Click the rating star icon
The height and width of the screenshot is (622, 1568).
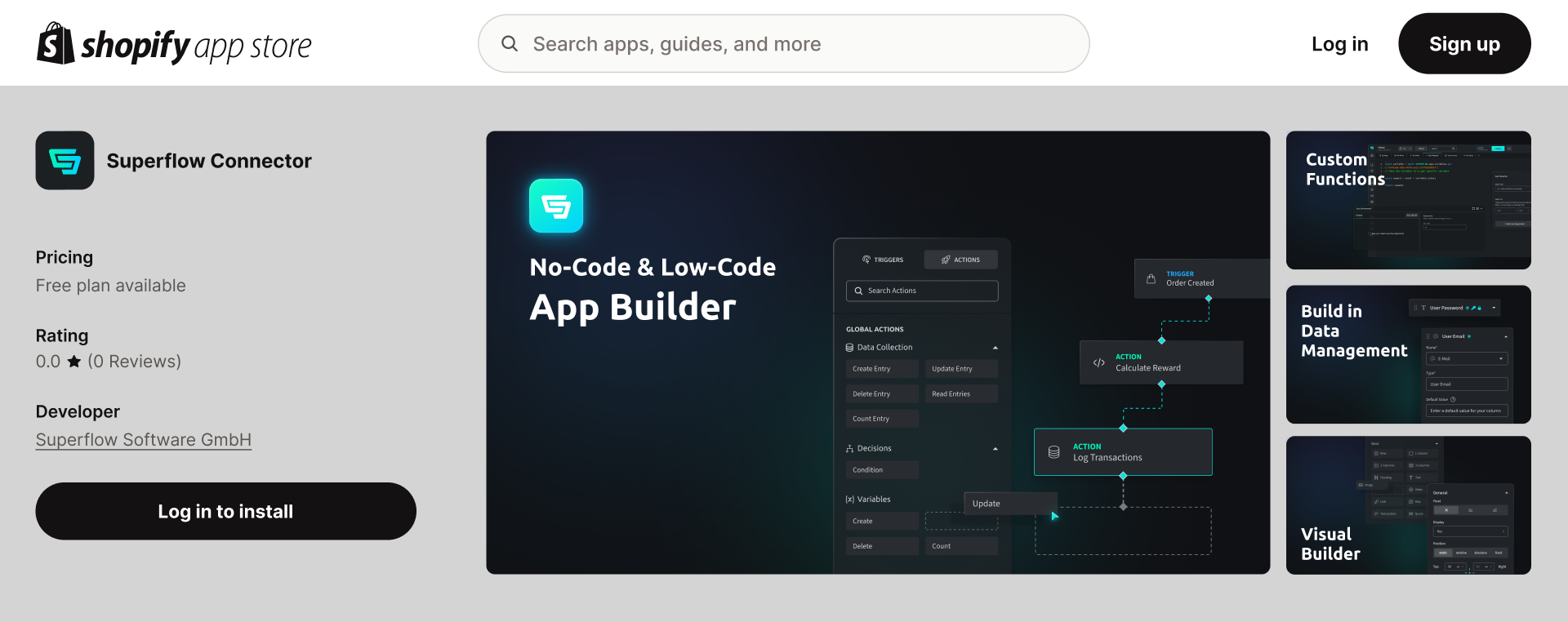74,362
